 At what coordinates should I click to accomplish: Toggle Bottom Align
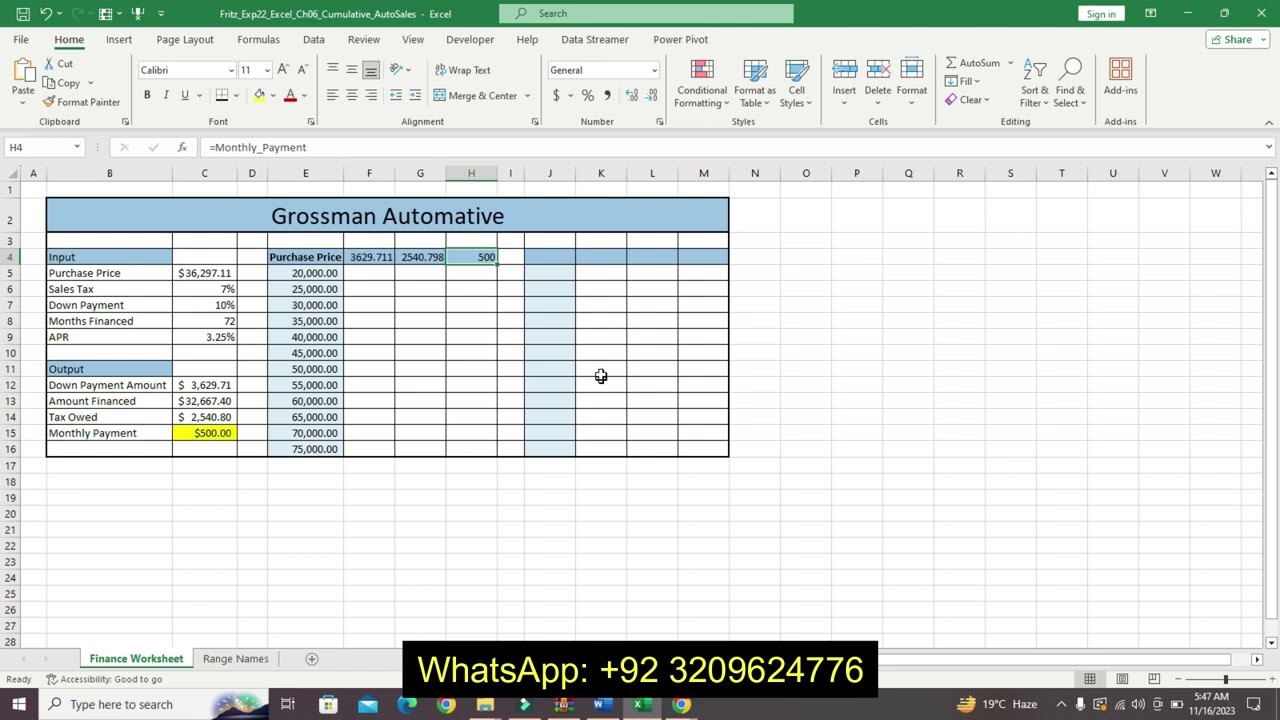pyautogui.click(x=370, y=69)
